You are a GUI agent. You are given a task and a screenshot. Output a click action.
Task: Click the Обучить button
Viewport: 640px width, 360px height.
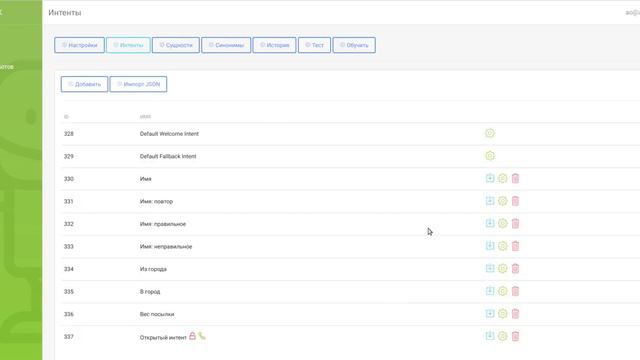[x=354, y=45]
